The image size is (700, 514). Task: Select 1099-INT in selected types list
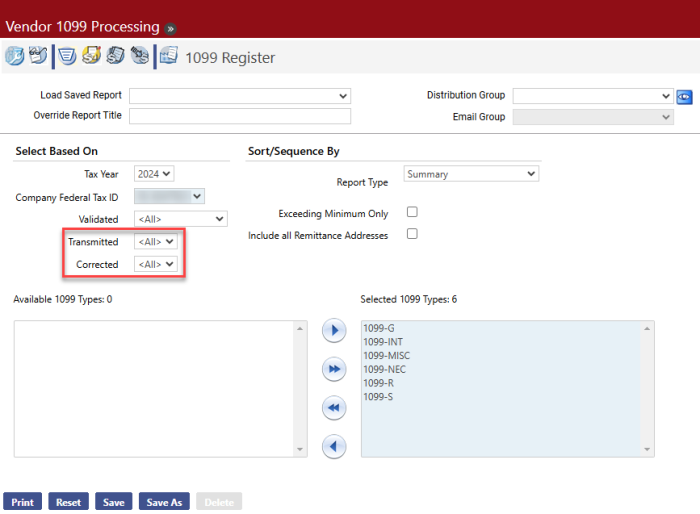[501, 342]
